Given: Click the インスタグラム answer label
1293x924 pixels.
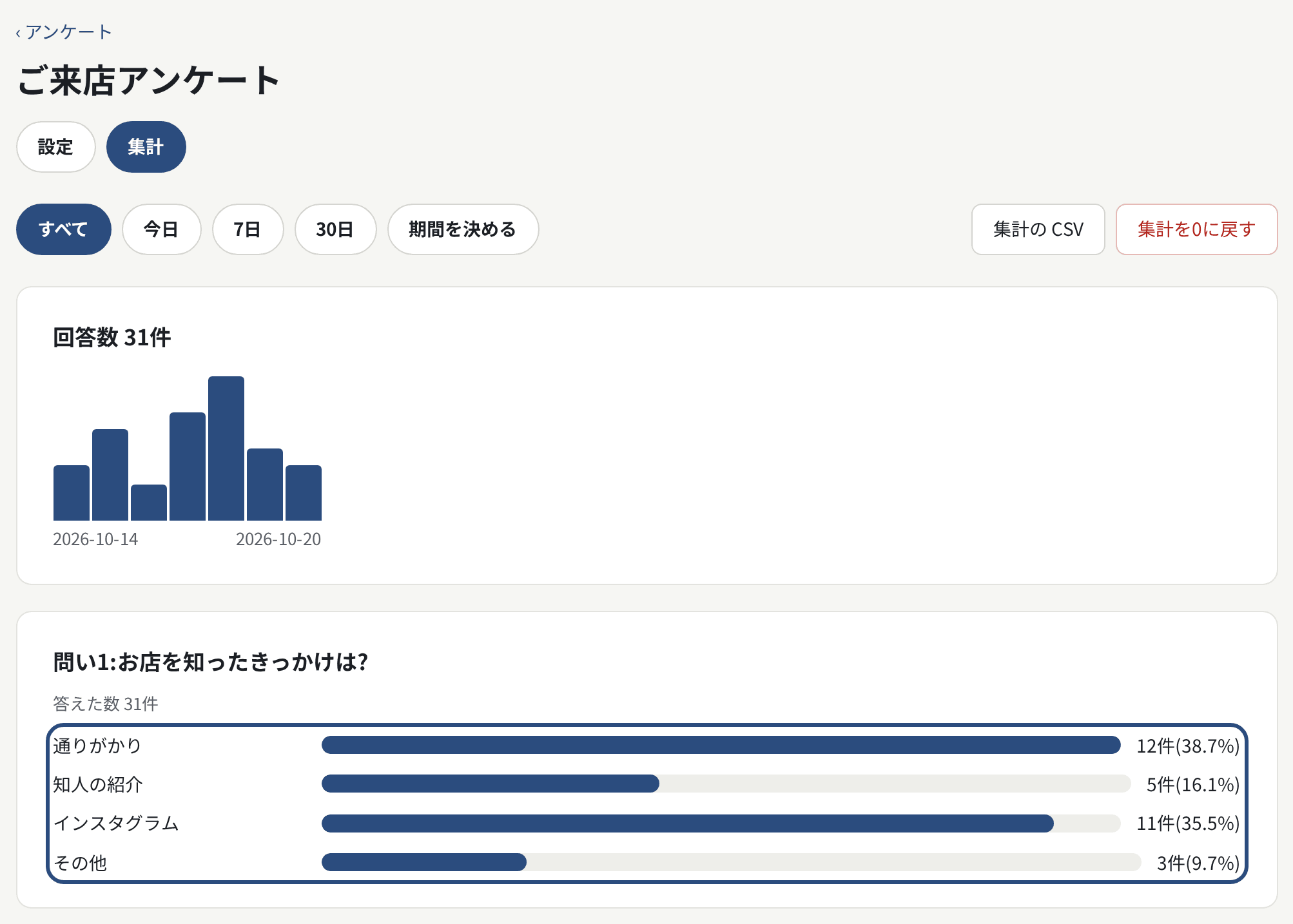Looking at the screenshot, I should pyautogui.click(x=116, y=823).
